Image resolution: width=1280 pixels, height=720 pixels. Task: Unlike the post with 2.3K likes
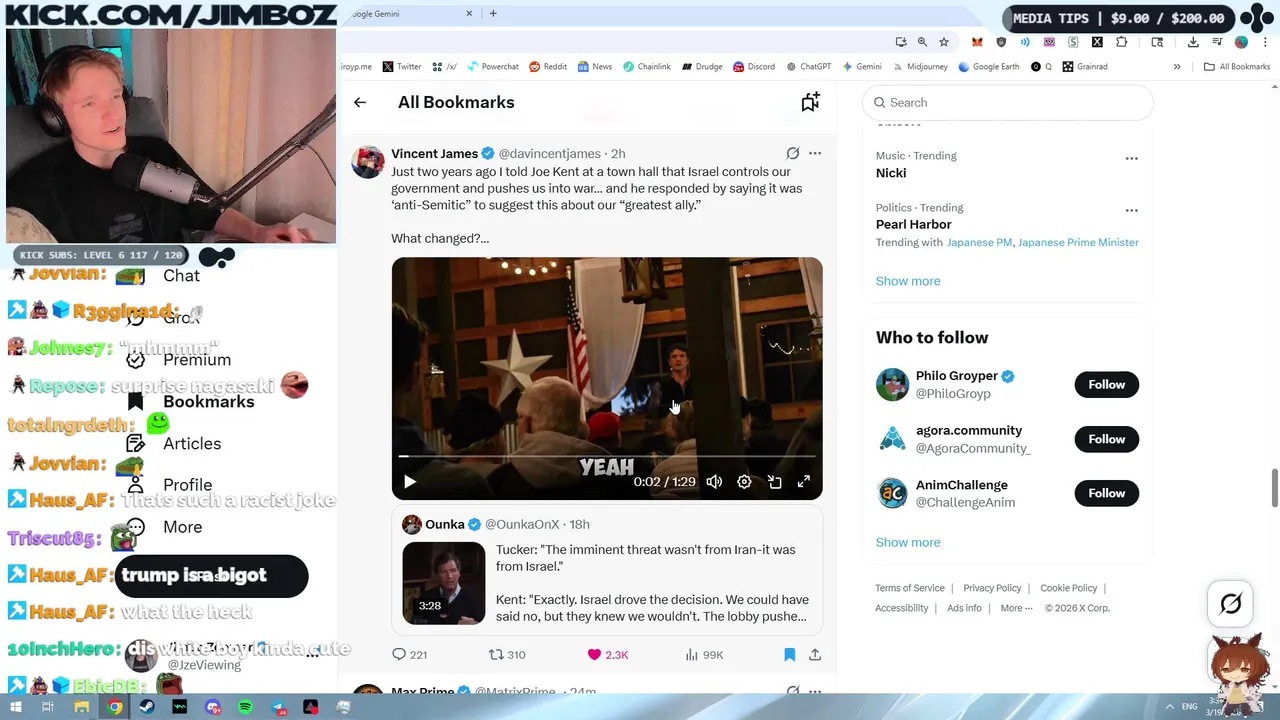[x=608, y=654]
